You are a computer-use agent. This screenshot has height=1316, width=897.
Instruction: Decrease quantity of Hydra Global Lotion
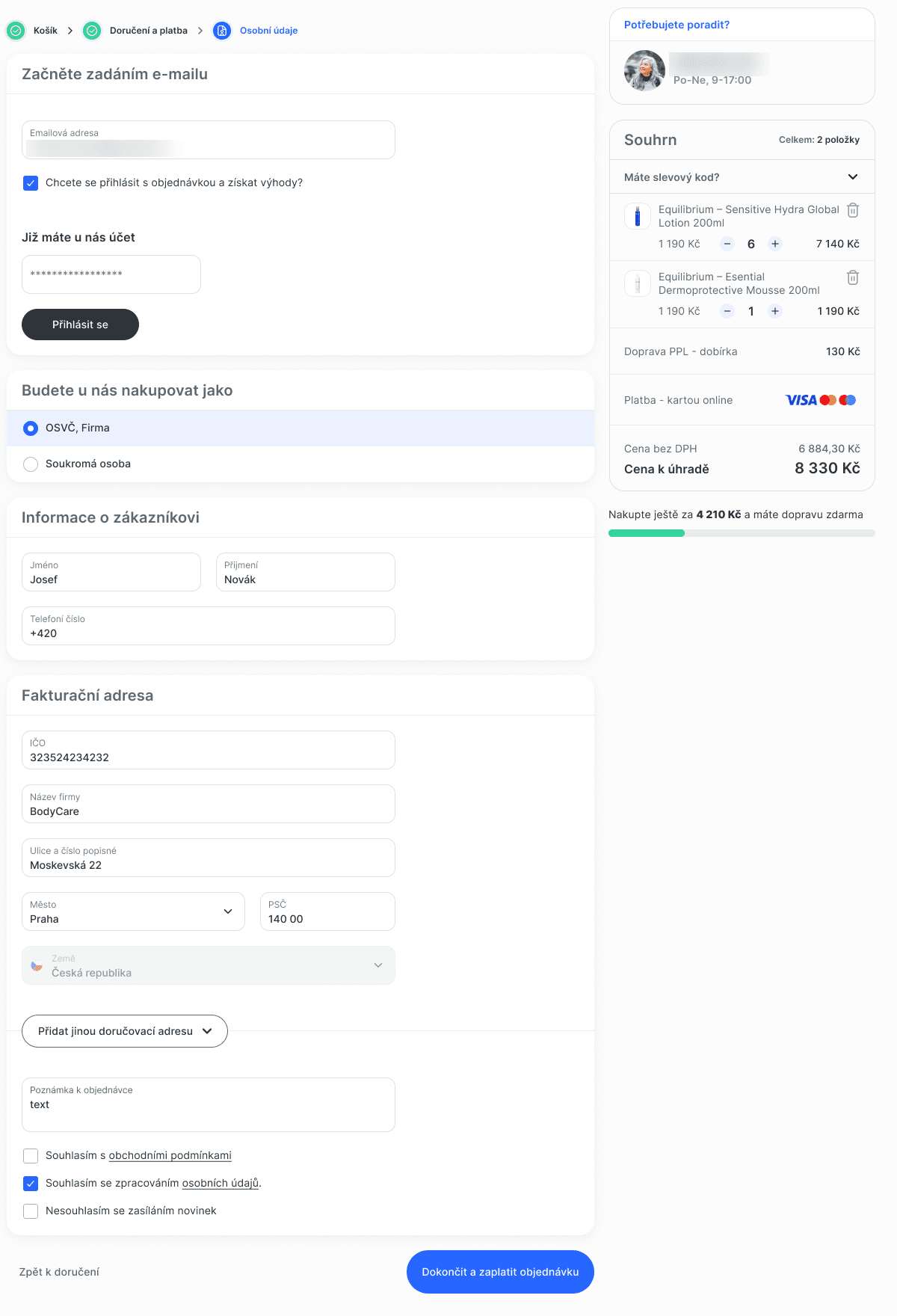pyautogui.click(x=727, y=244)
